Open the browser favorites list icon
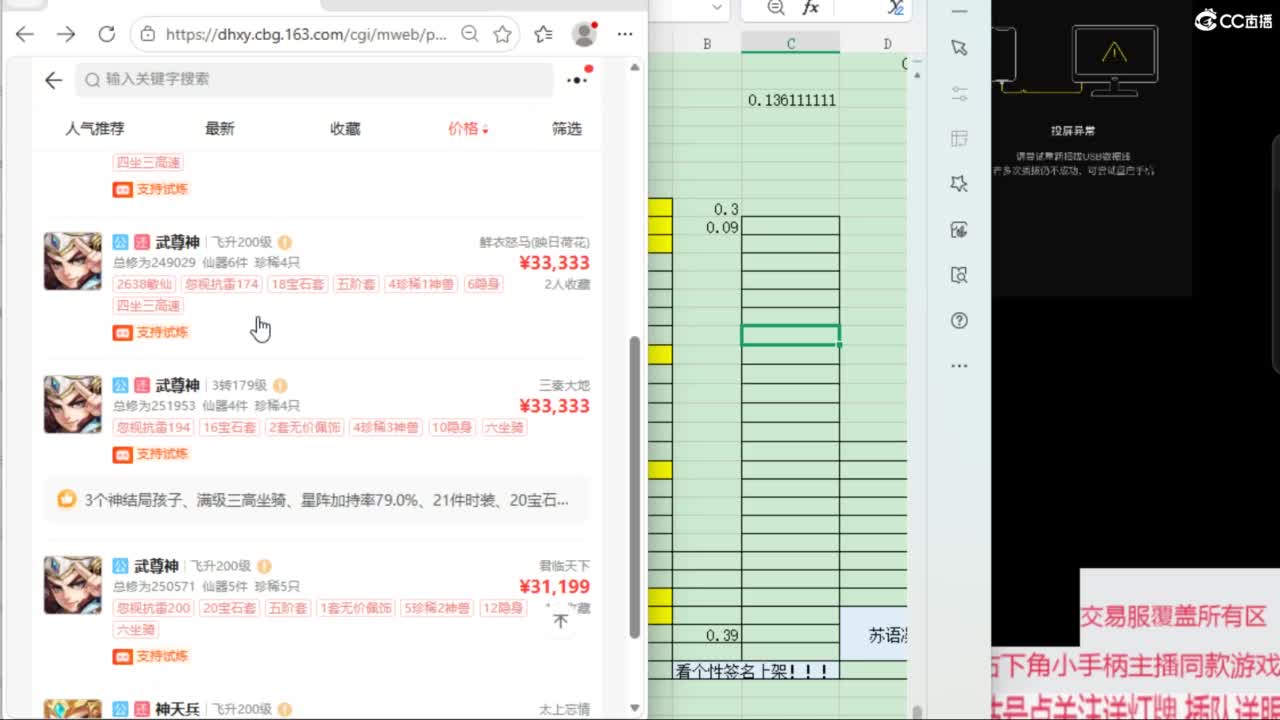This screenshot has width=1280, height=720. (543, 34)
